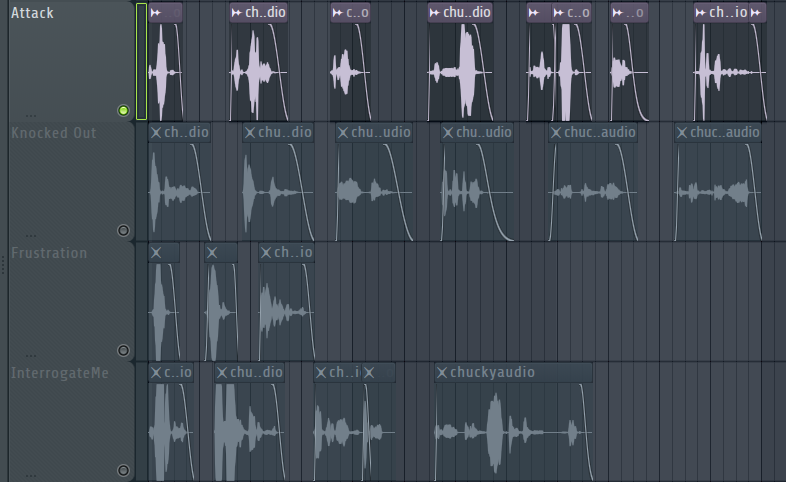Image resolution: width=786 pixels, height=482 pixels.
Task: Click the icon on 'c..io' InterrogateMe clip
Action: click(156, 372)
